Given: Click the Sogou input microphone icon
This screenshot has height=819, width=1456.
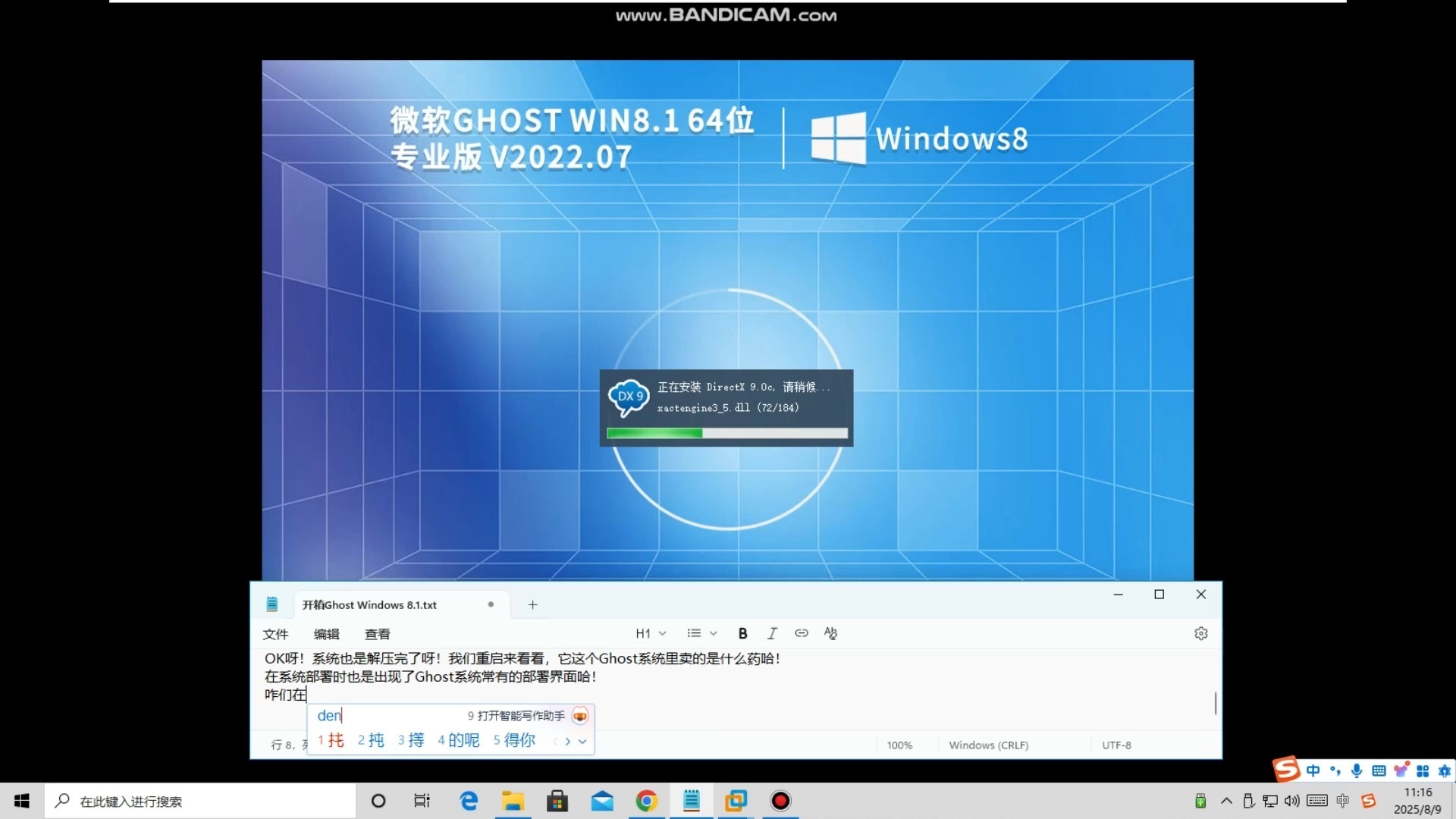Looking at the screenshot, I should [x=1357, y=770].
